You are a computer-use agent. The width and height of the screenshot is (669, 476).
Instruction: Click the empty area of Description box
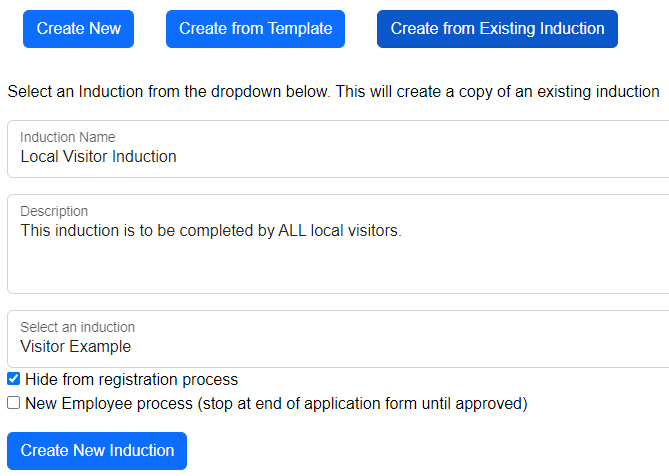(338, 267)
